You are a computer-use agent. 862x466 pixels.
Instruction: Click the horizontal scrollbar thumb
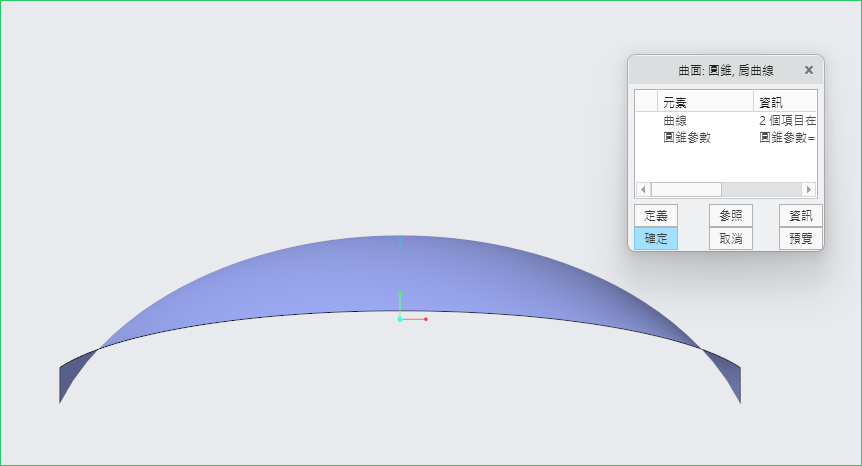(x=686, y=189)
